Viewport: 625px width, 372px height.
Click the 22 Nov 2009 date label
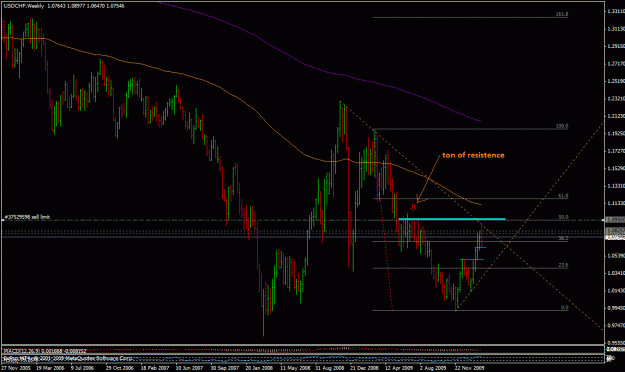[470, 368]
